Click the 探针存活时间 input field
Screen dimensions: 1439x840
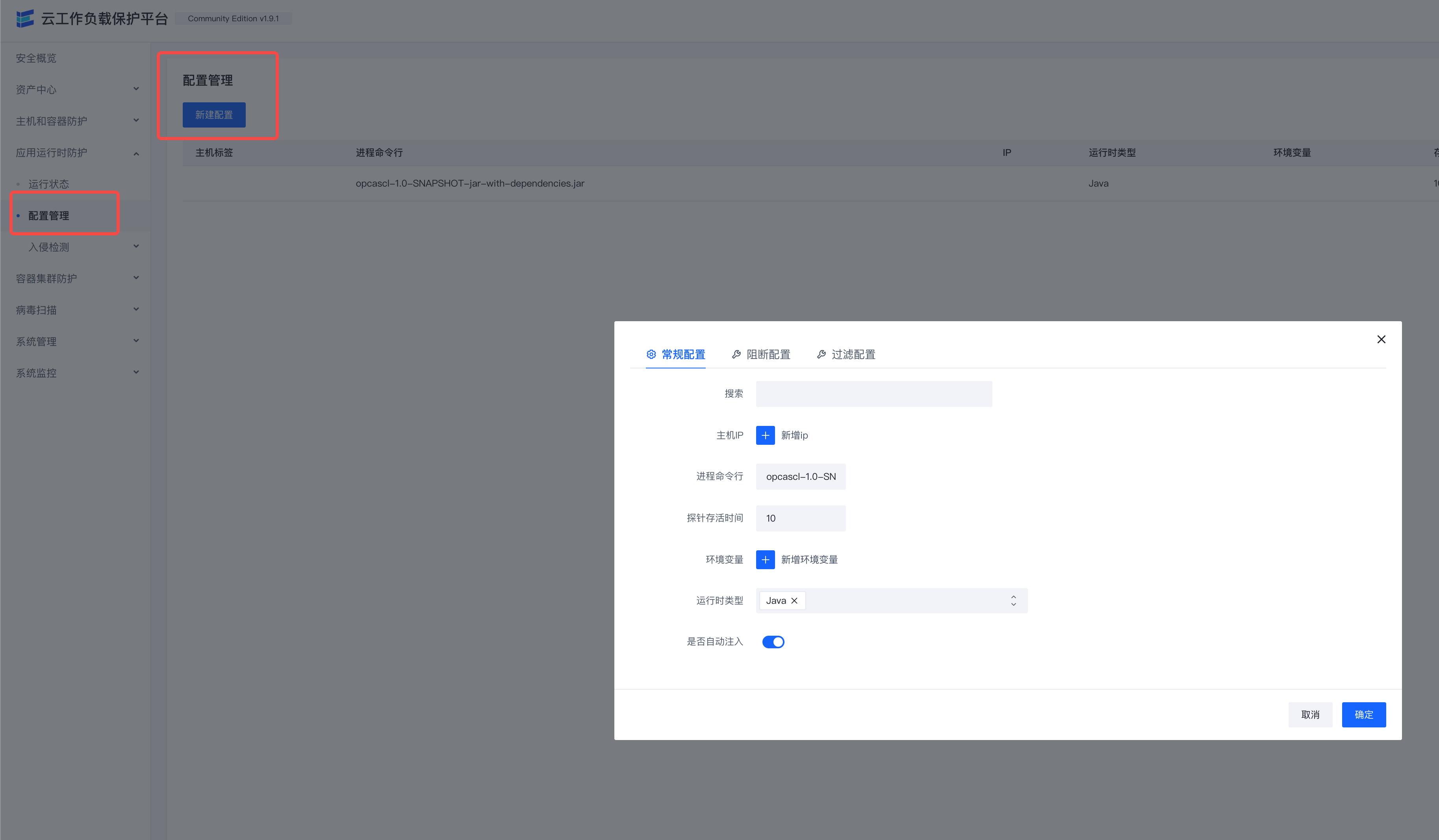(801, 518)
